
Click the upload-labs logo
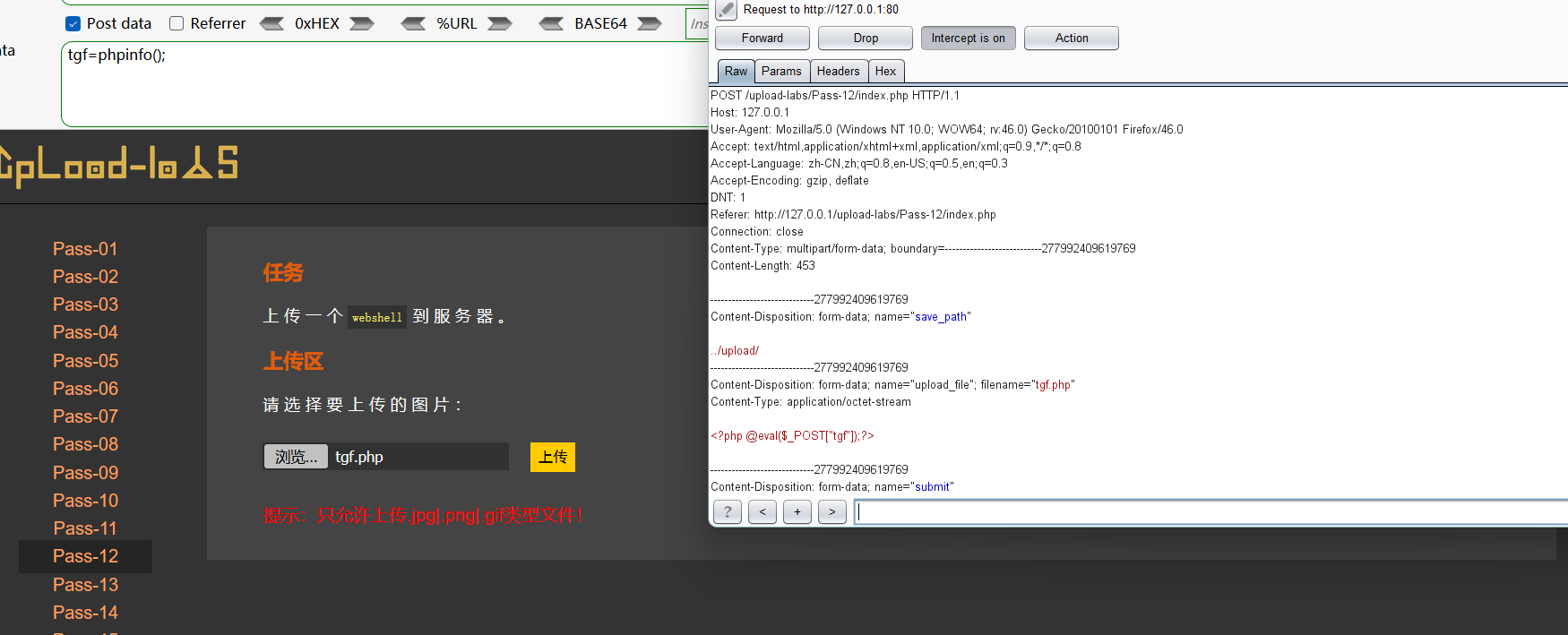pos(118,166)
